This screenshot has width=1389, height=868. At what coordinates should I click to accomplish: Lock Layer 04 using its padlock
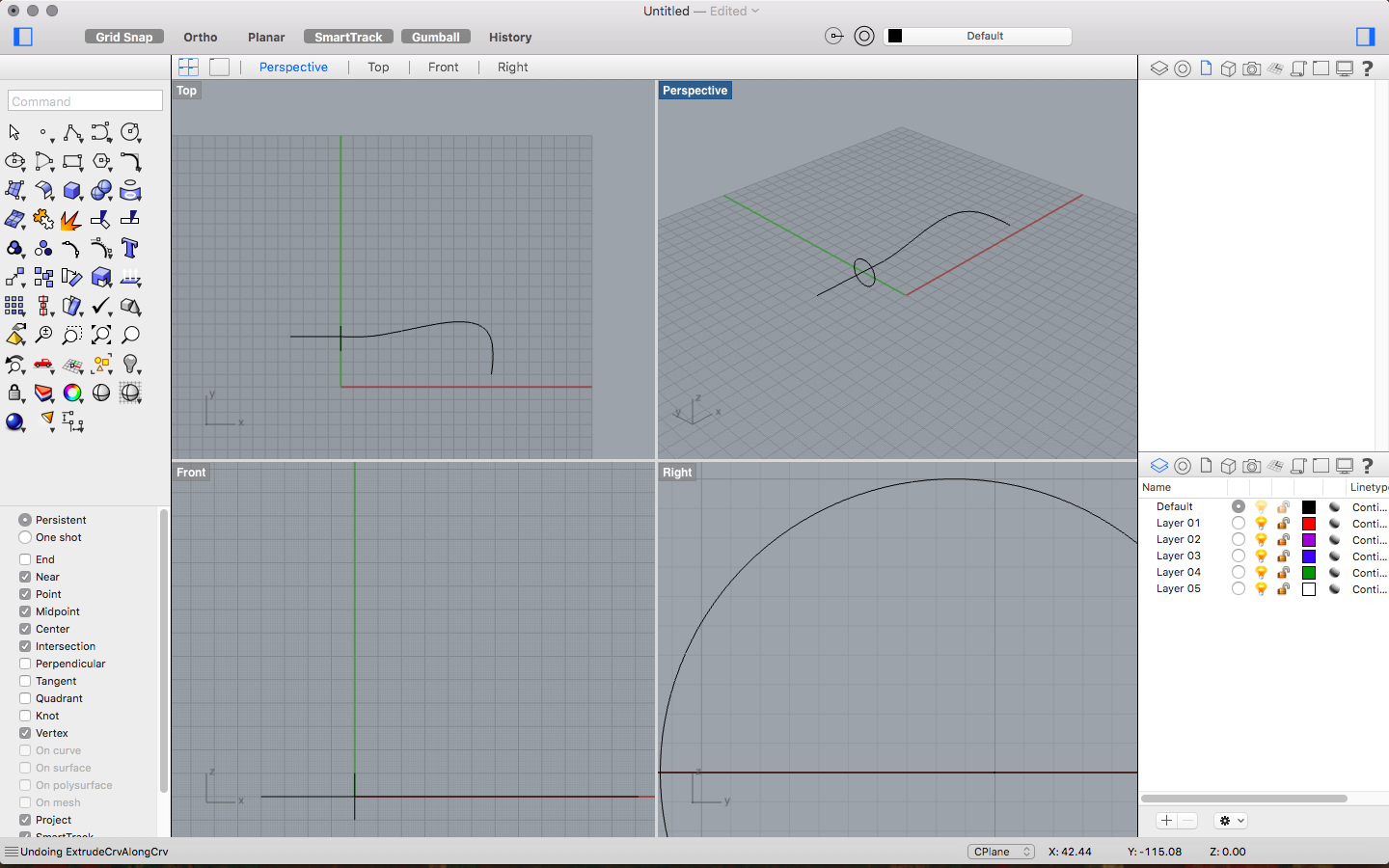pos(1284,572)
